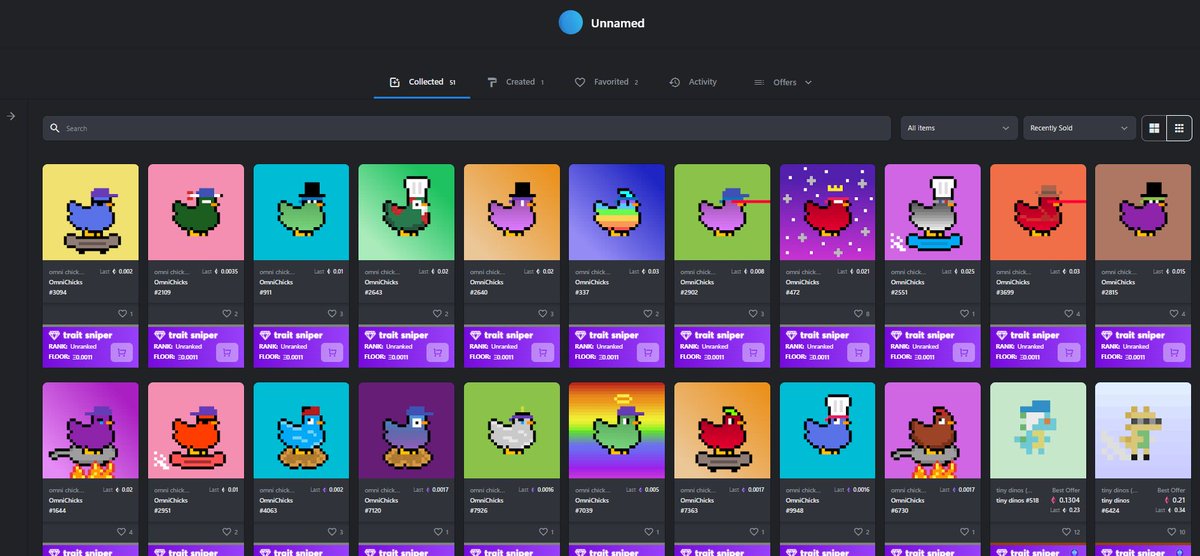Heart the OmniChicks #1644 card

coord(123,532)
